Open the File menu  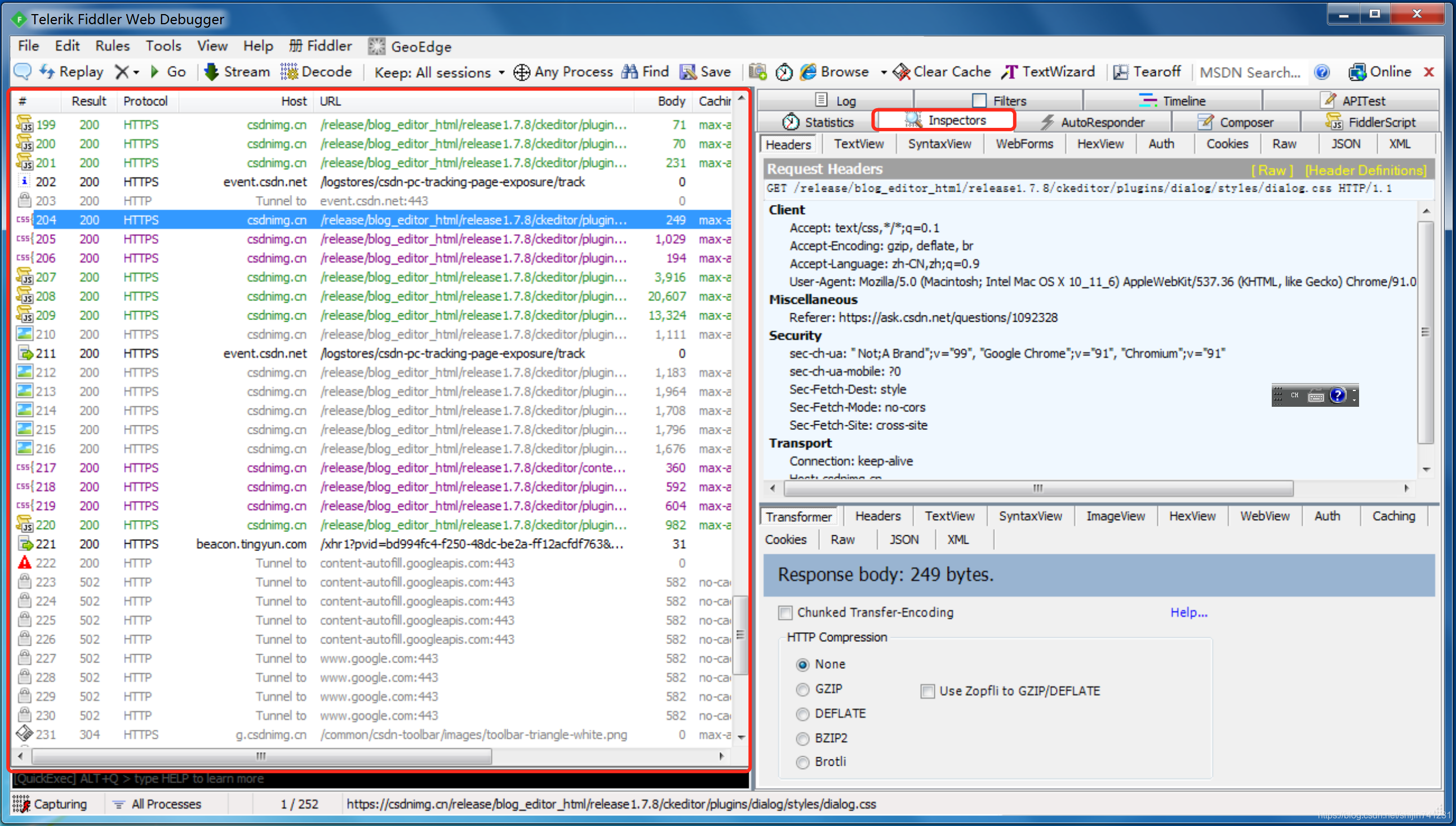28,46
